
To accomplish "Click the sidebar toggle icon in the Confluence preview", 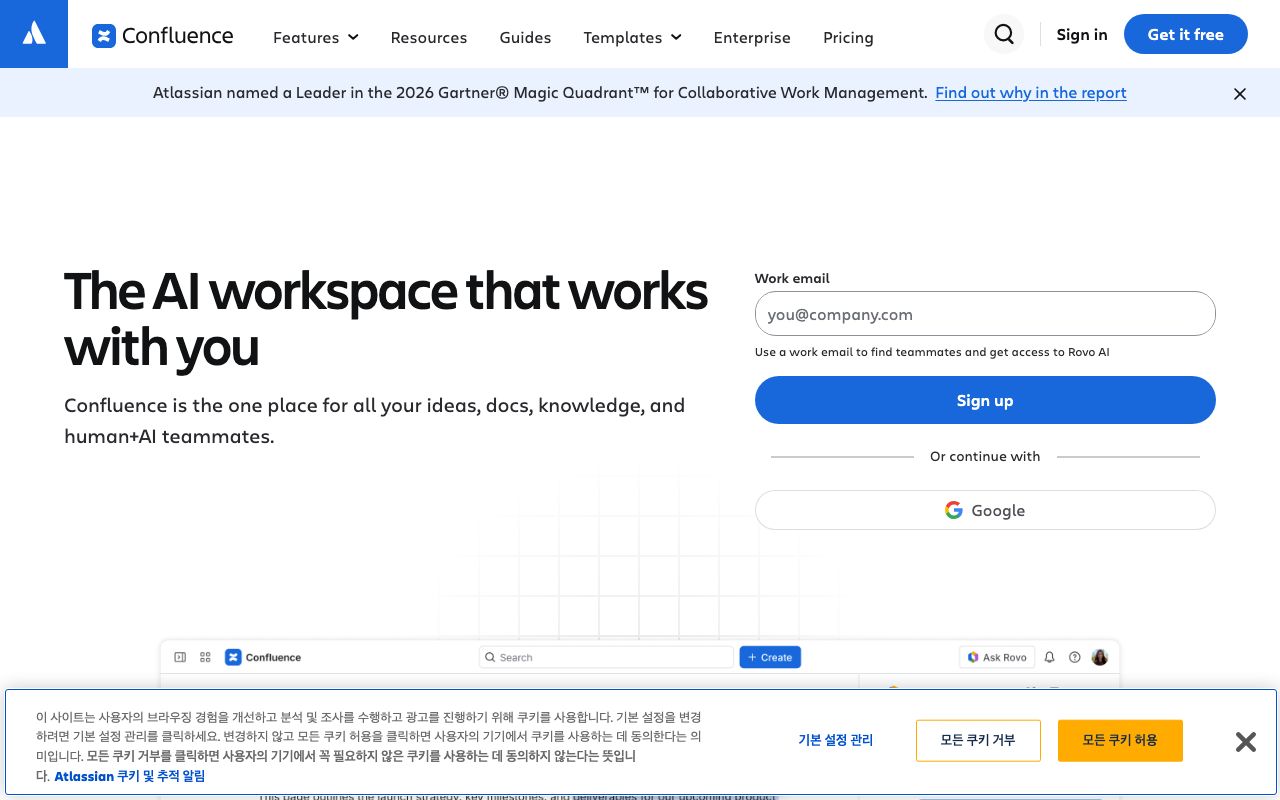I will coord(180,657).
